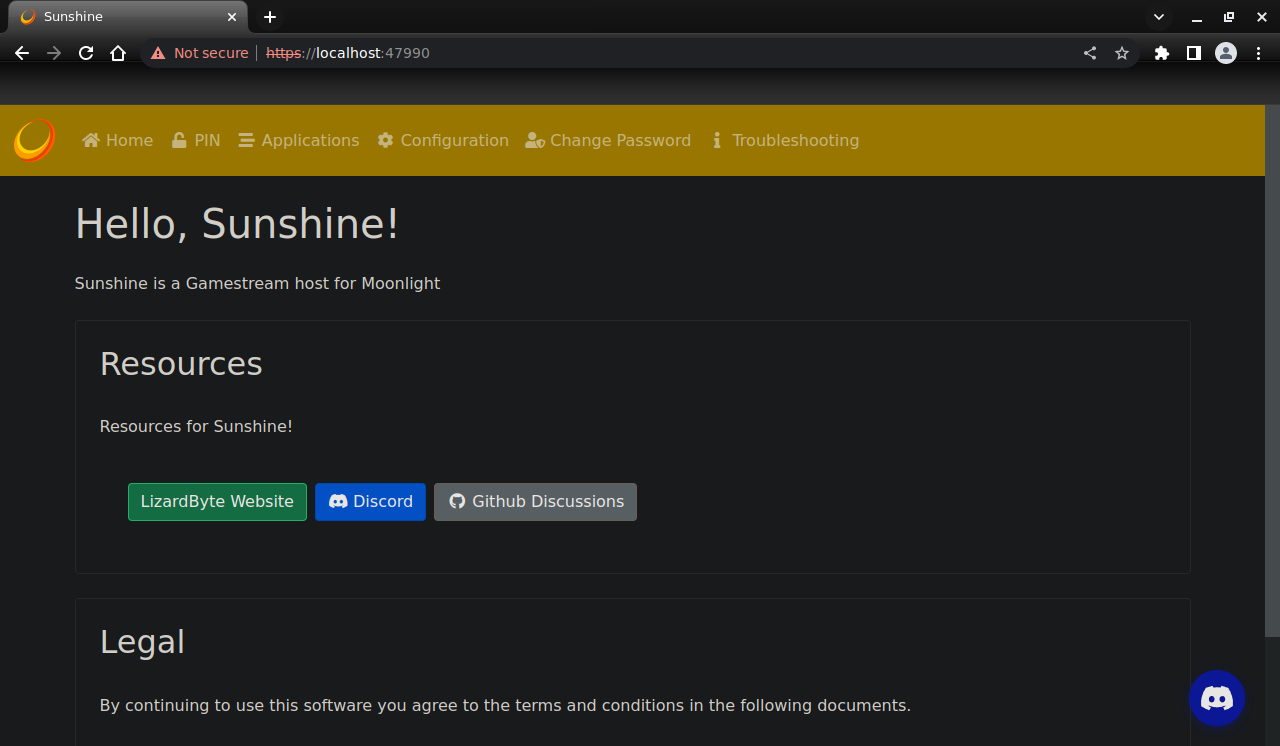This screenshot has width=1280, height=746.
Task: Open the browser extensions puzzle icon
Action: (x=1161, y=53)
